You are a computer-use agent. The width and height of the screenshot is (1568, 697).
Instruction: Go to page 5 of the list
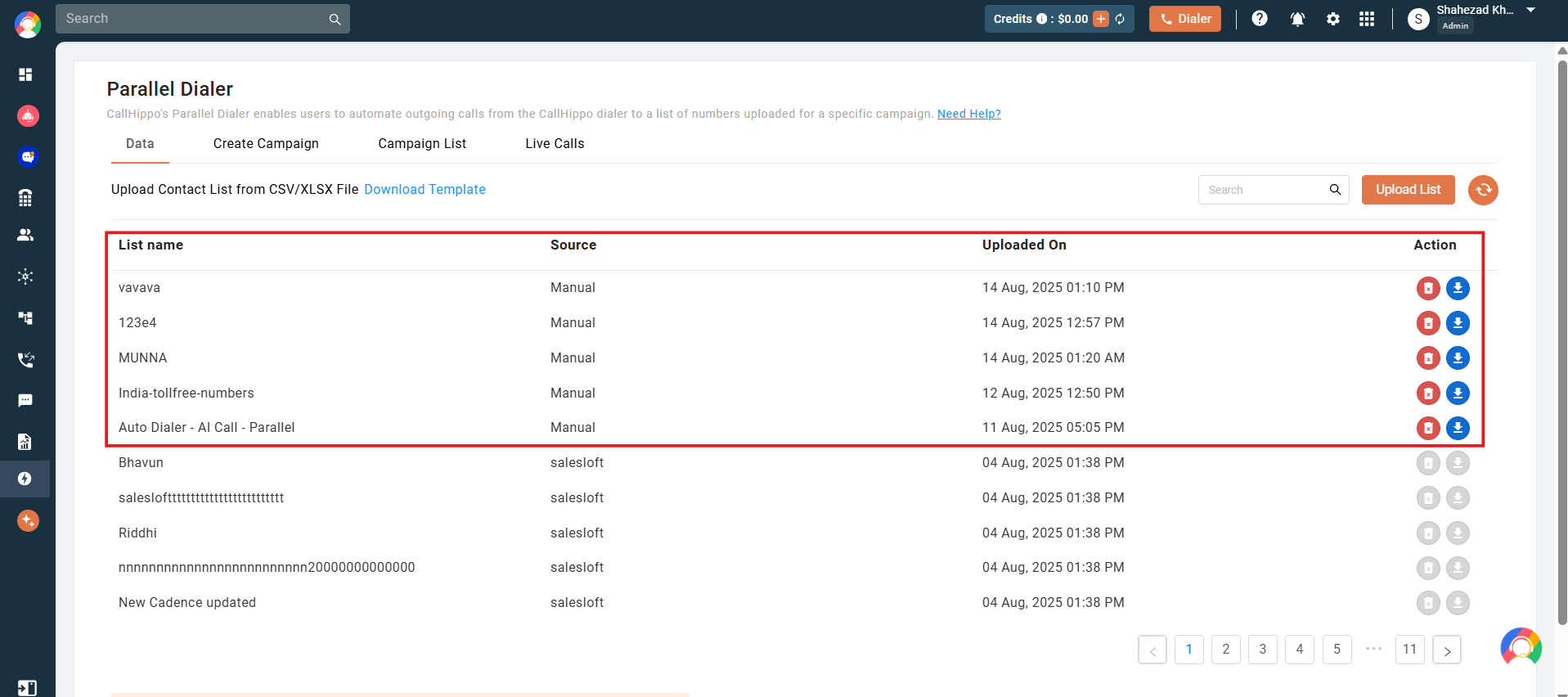pos(1337,650)
